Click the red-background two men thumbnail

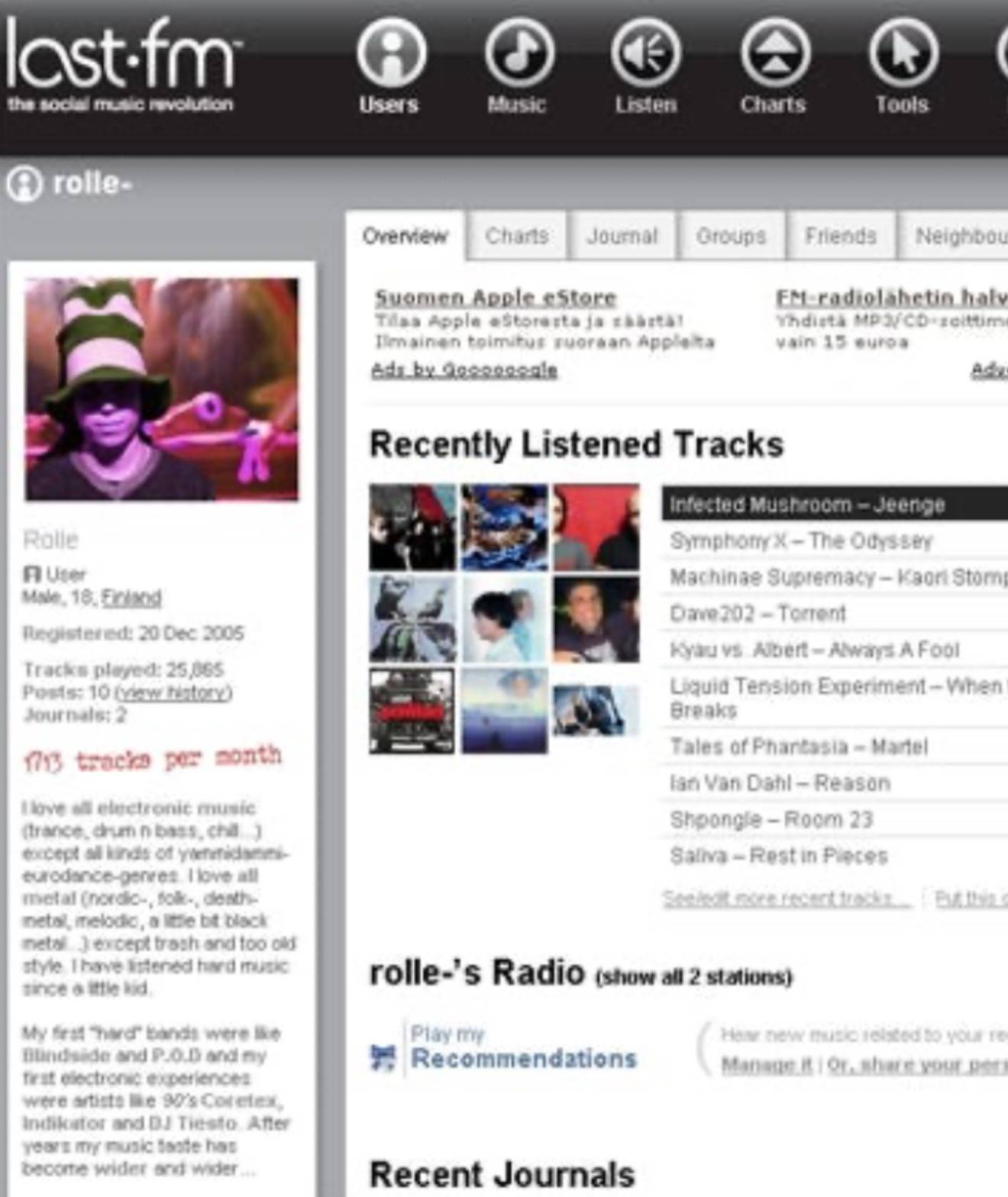pyautogui.click(x=596, y=528)
